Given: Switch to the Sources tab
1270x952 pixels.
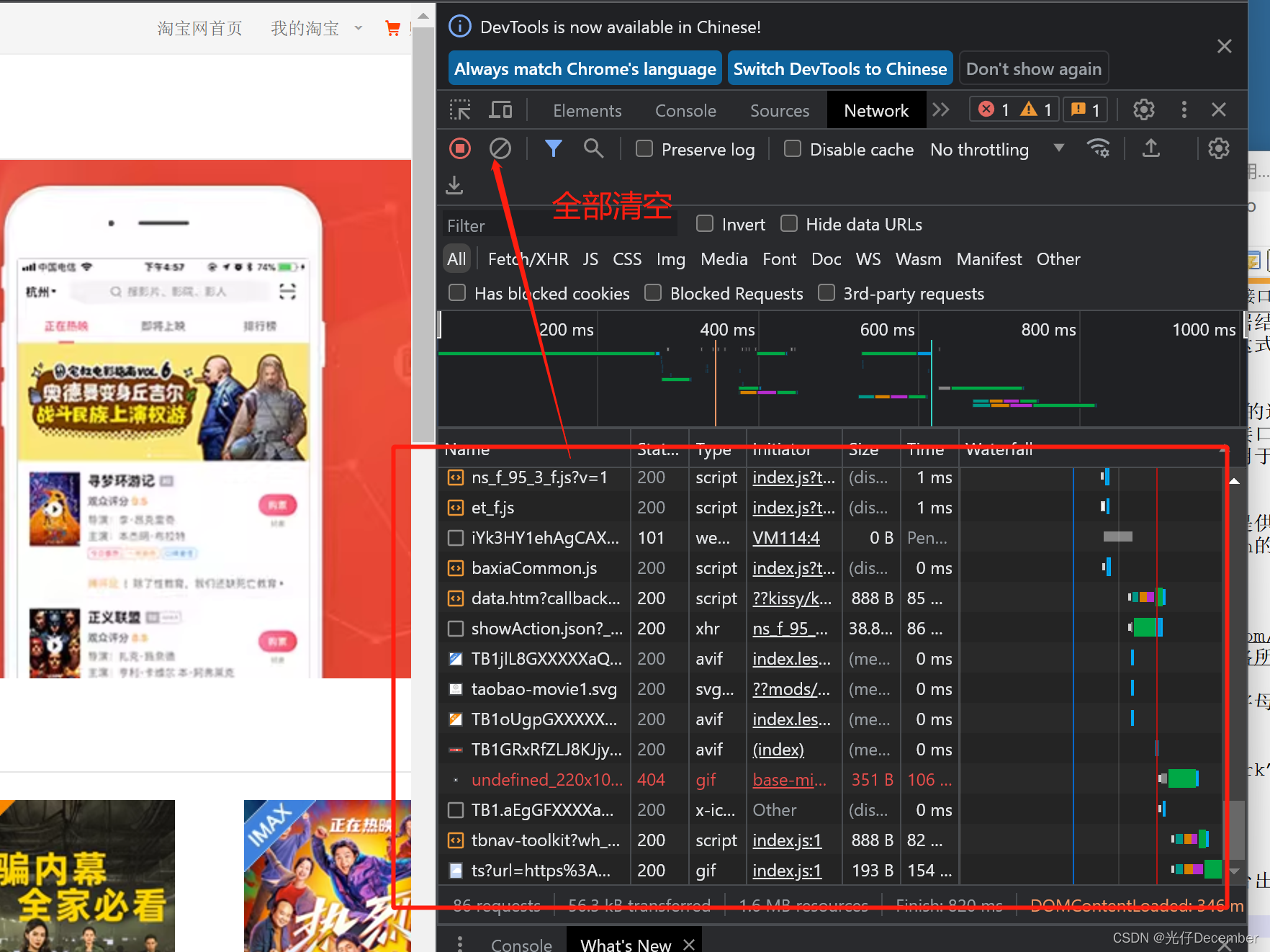Looking at the screenshot, I should tap(780, 110).
